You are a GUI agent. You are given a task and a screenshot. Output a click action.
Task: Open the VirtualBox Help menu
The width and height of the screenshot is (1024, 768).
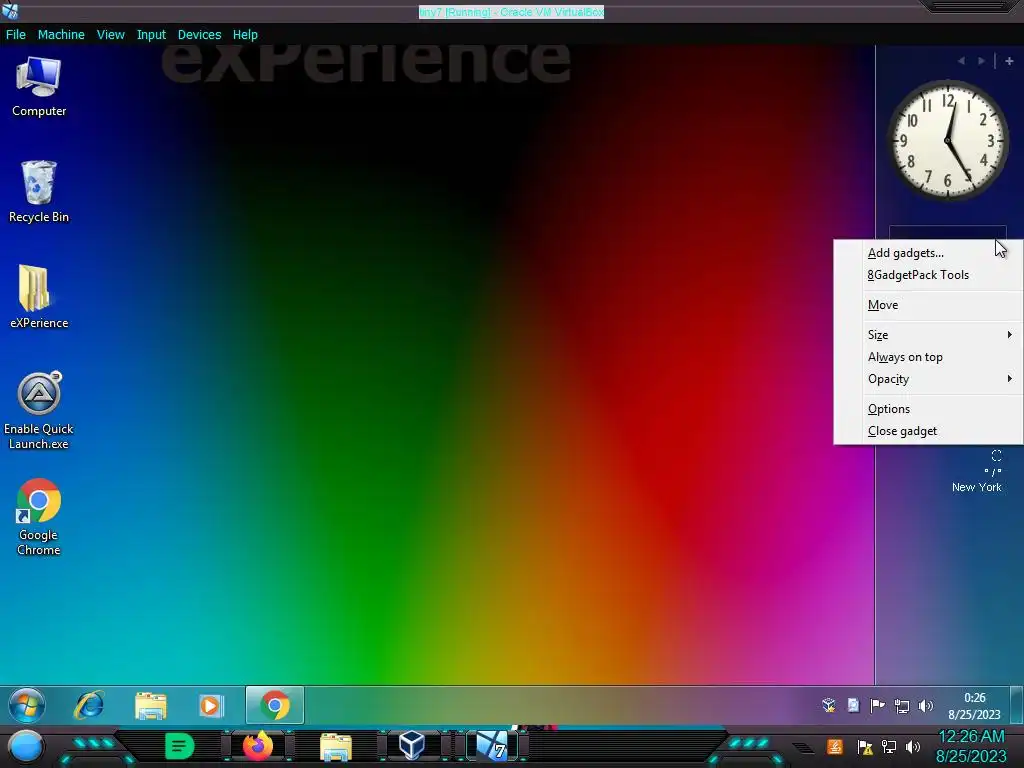pos(245,35)
